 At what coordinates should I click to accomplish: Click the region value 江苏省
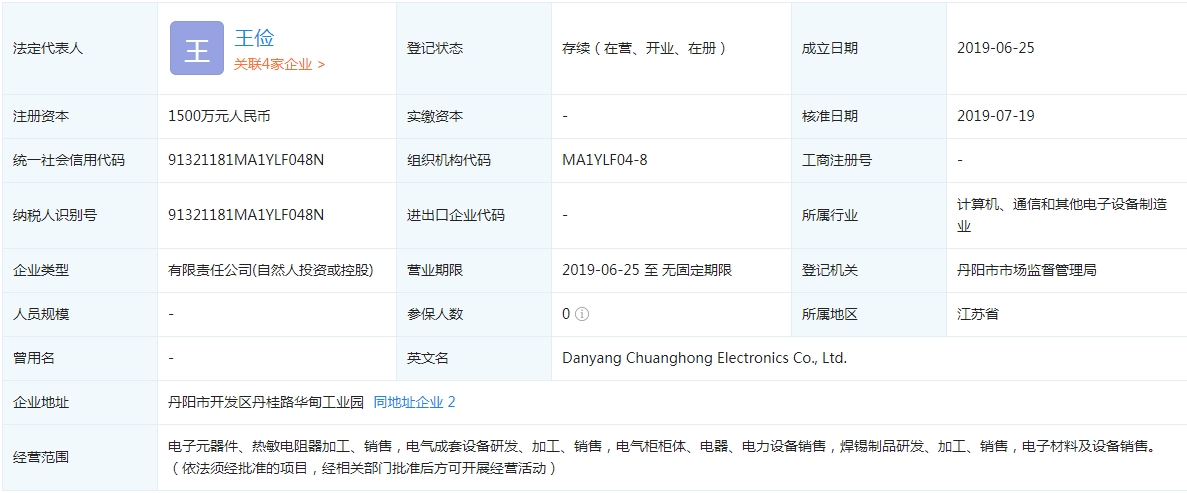[977, 314]
